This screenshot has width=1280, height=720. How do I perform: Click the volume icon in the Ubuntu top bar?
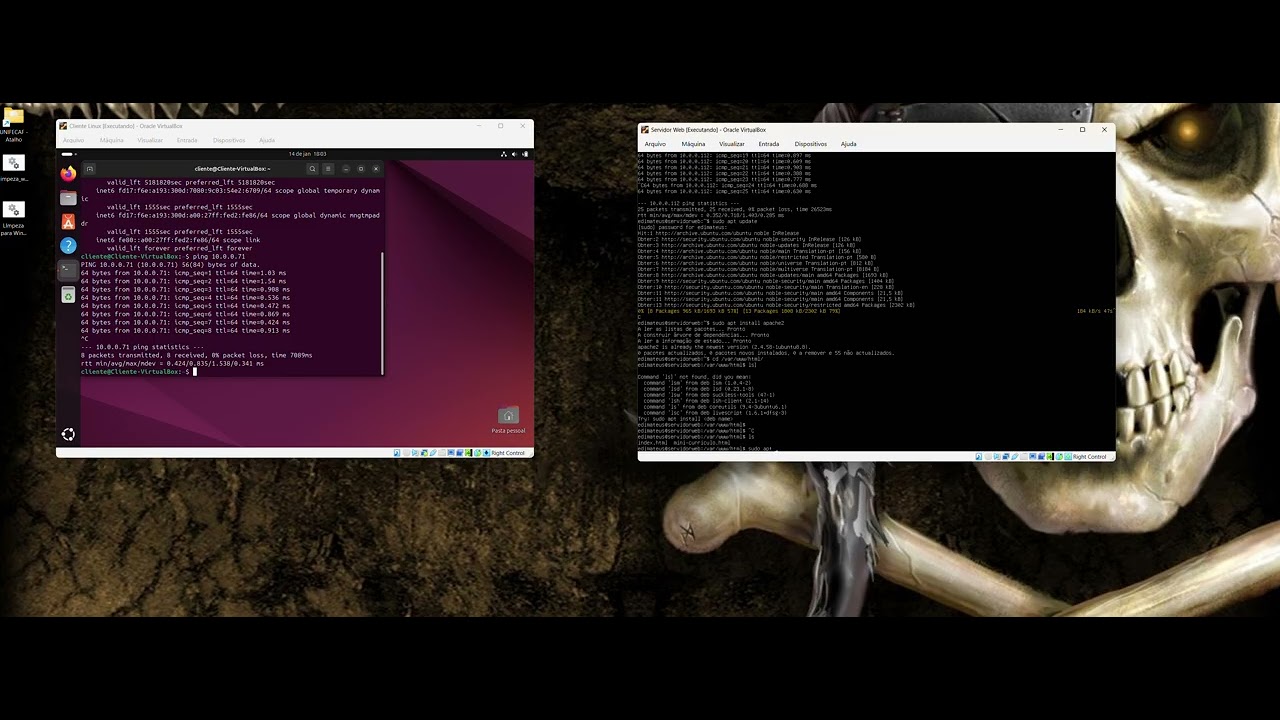click(514, 154)
